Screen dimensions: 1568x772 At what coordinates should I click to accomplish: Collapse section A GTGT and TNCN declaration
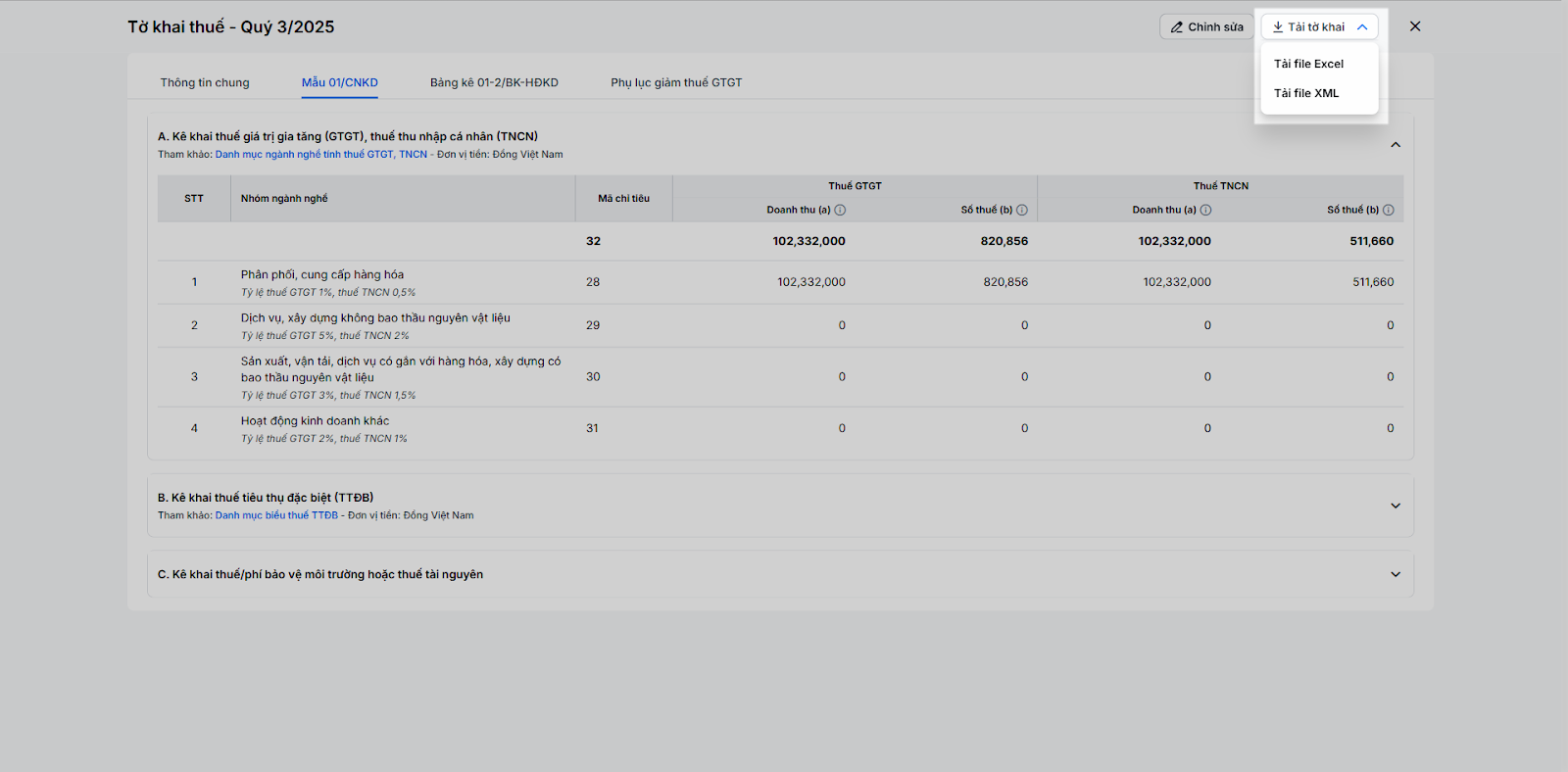[1396, 145]
